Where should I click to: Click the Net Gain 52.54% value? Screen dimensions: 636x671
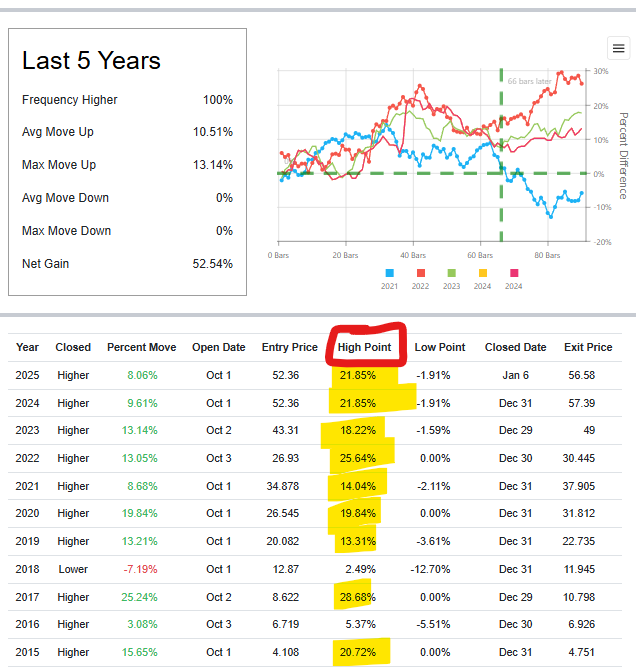pyautogui.click(x=213, y=264)
